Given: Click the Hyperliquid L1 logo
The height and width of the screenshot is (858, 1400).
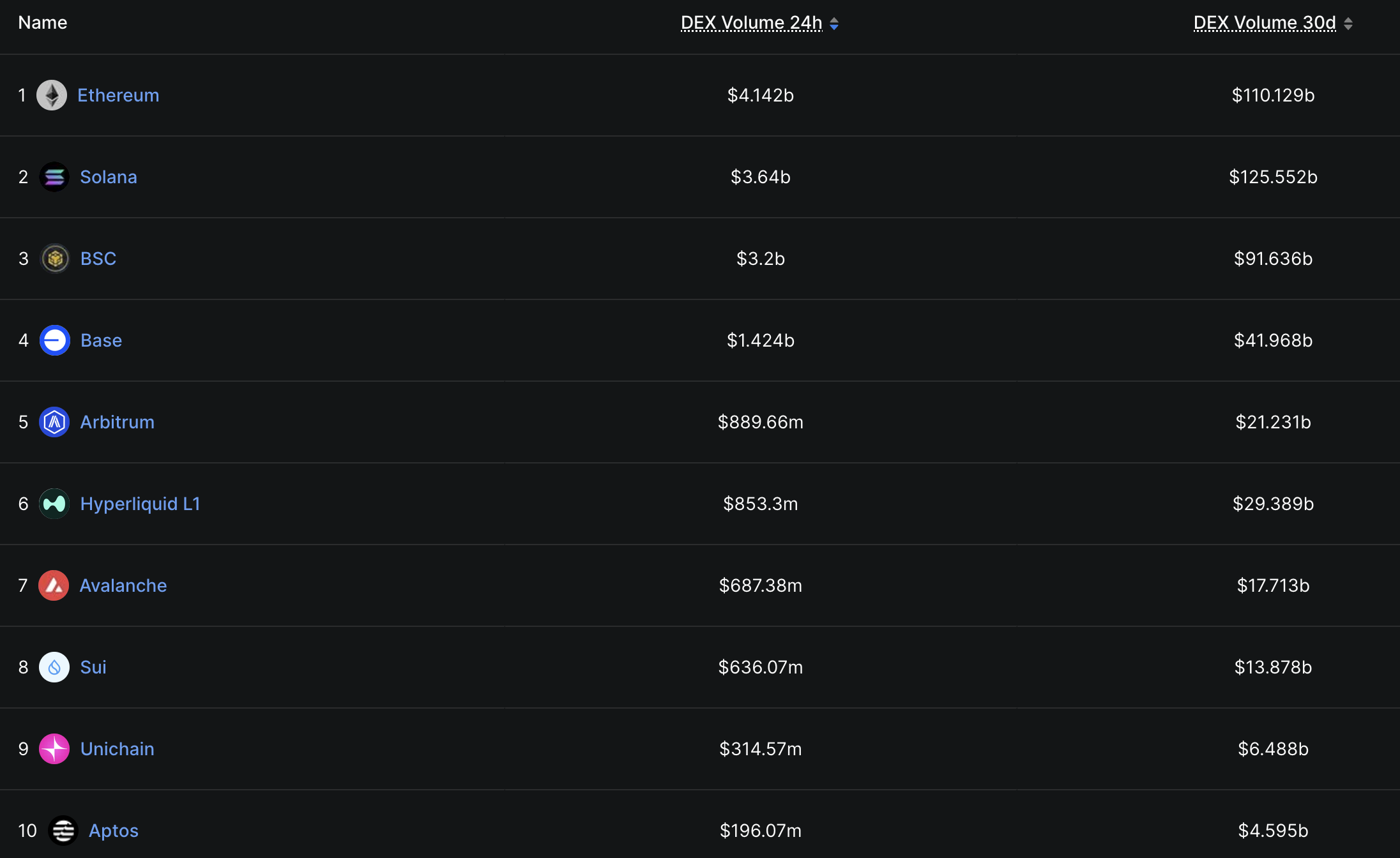Looking at the screenshot, I should tap(54, 504).
